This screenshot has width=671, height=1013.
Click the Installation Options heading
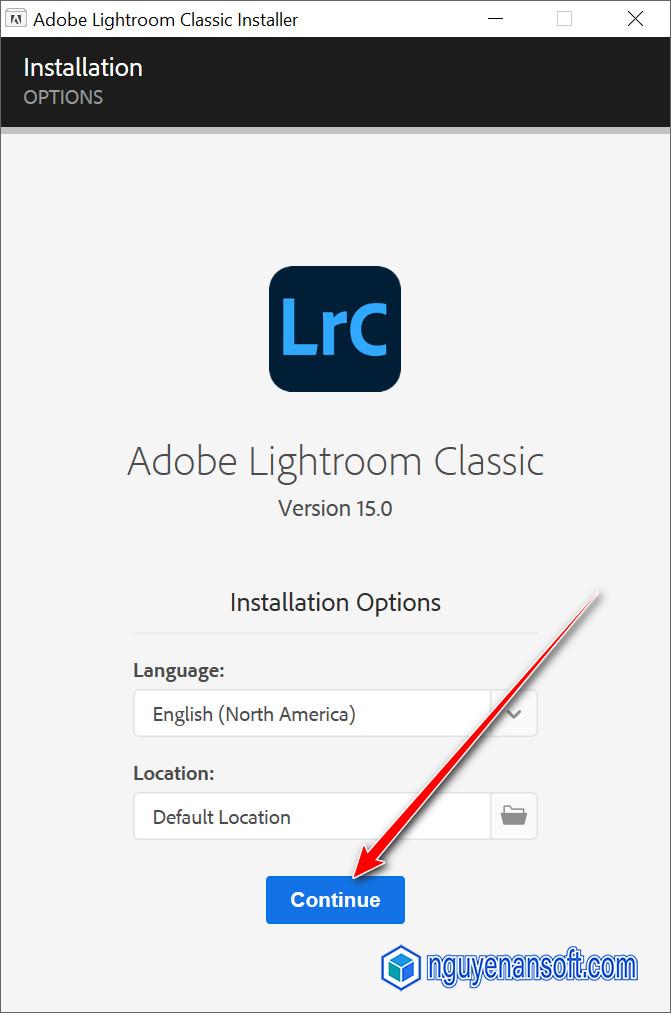(x=335, y=602)
